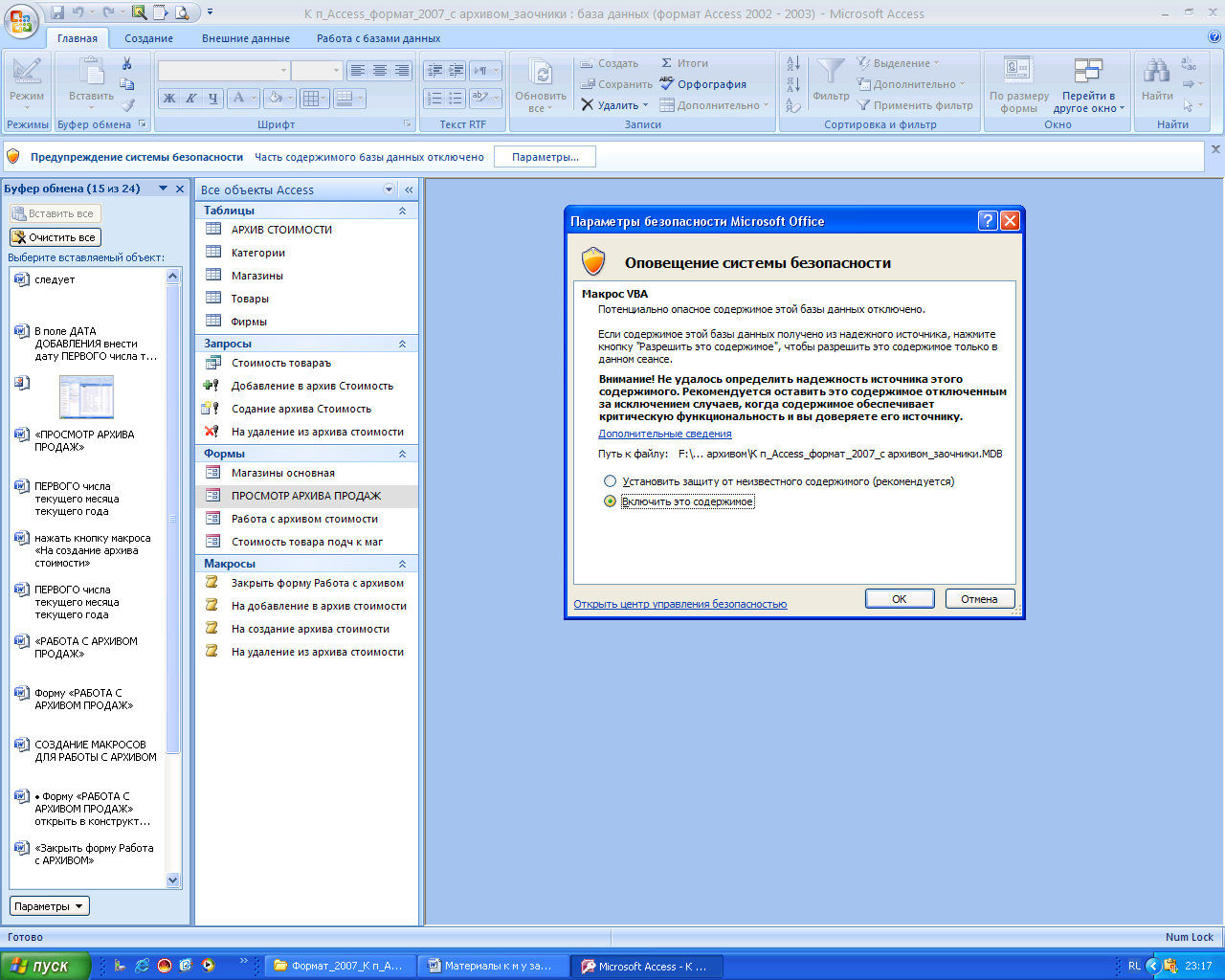Click the Найти binoculars icon
1225x980 pixels.
click(1157, 72)
